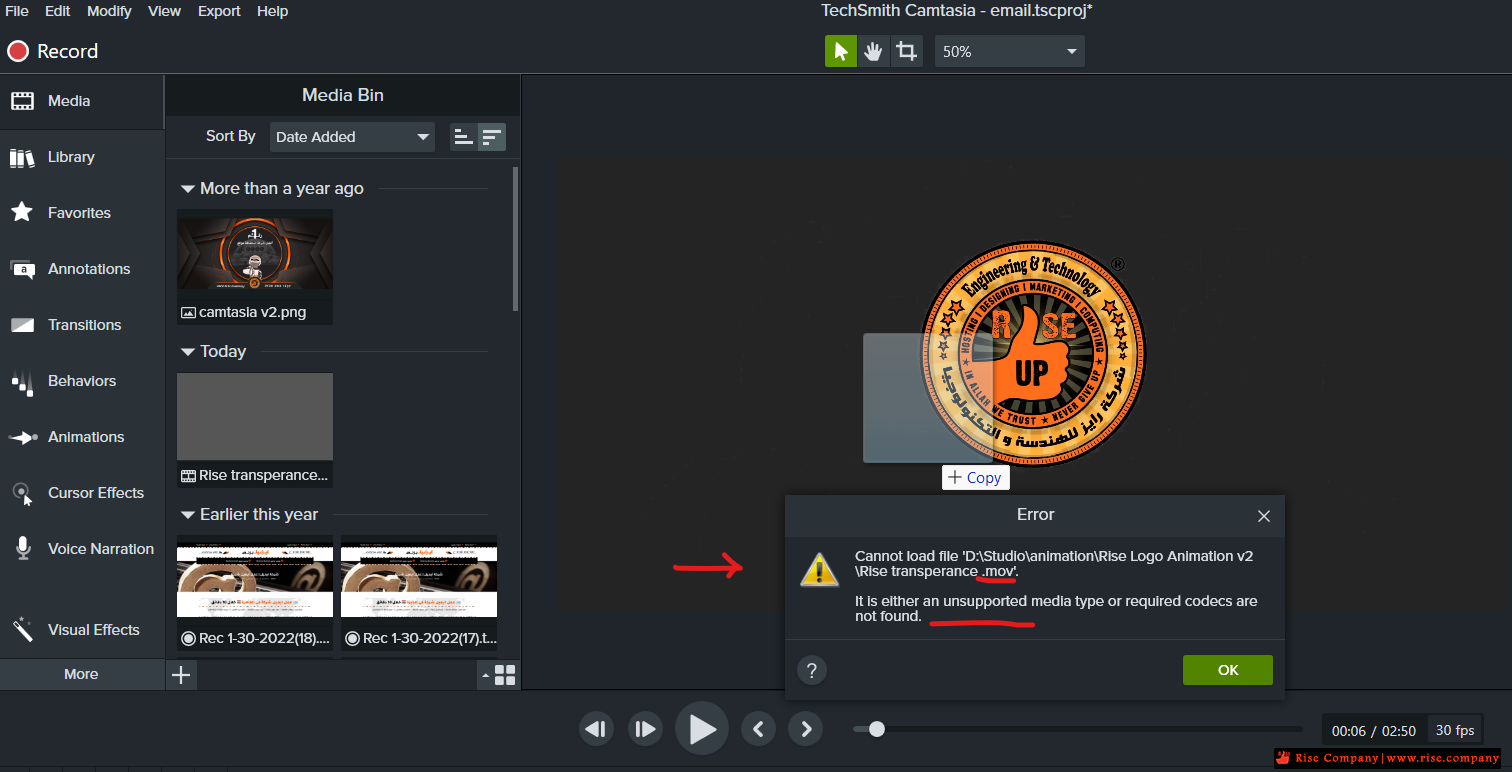Screen dimensions: 1512x772
Task: Open the Visual Effects tab
Action: [82, 630]
